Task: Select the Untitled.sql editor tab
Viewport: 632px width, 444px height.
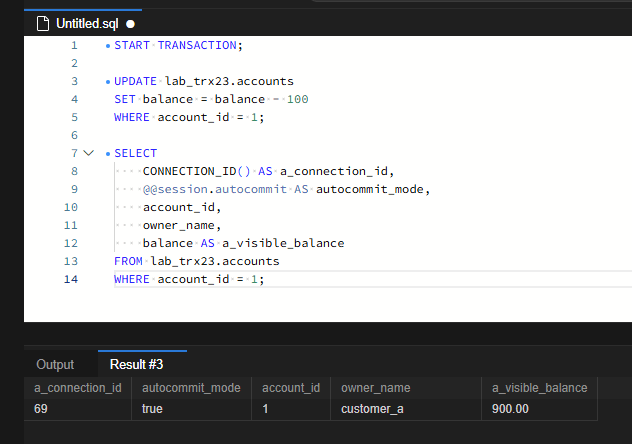Action: [83, 23]
